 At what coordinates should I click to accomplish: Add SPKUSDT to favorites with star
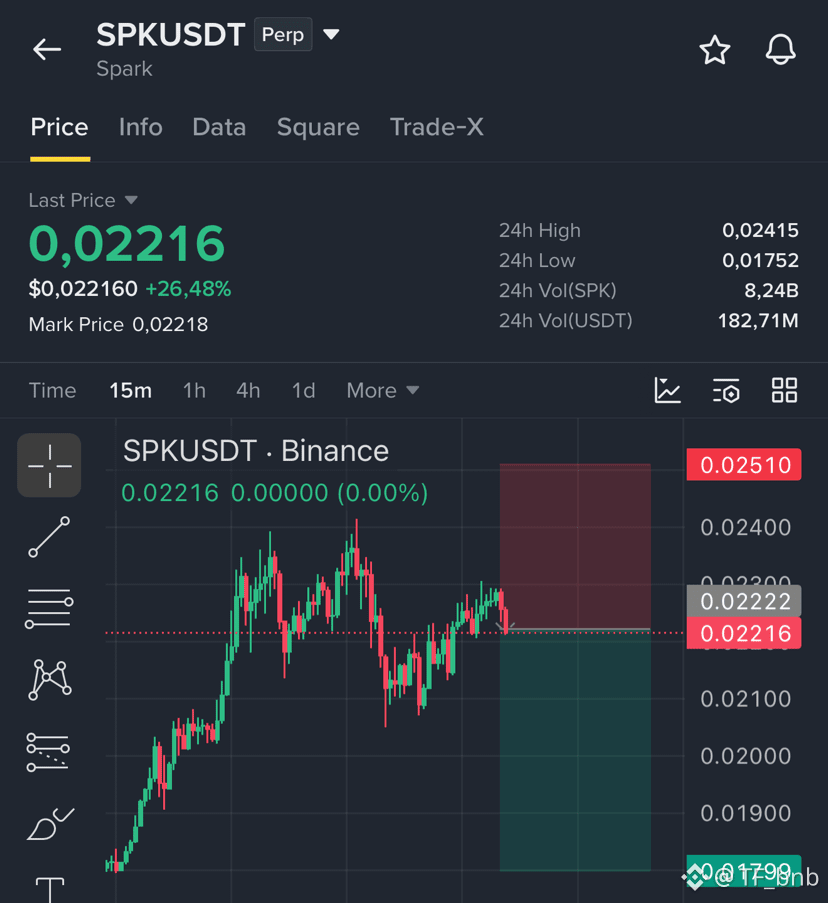(715, 50)
